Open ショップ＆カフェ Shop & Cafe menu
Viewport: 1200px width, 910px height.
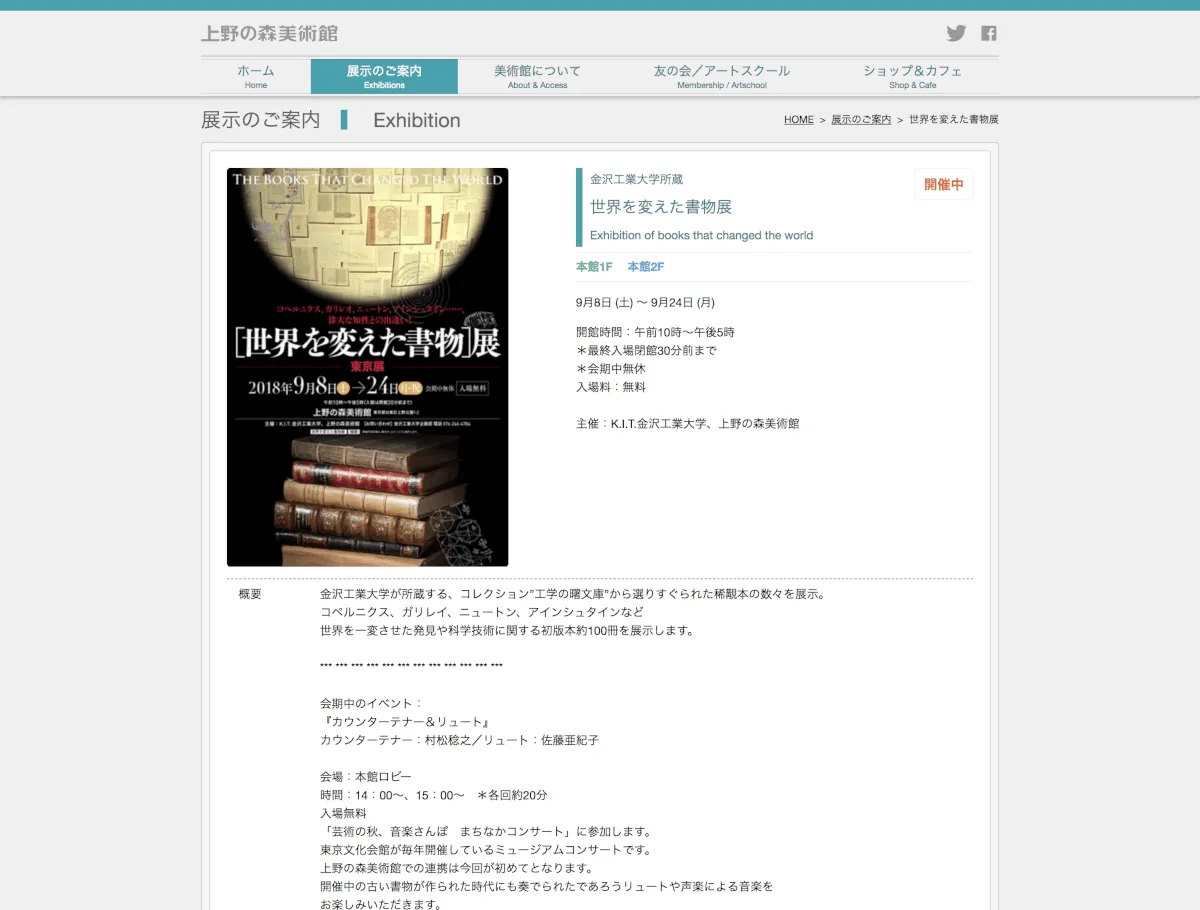tap(912, 76)
